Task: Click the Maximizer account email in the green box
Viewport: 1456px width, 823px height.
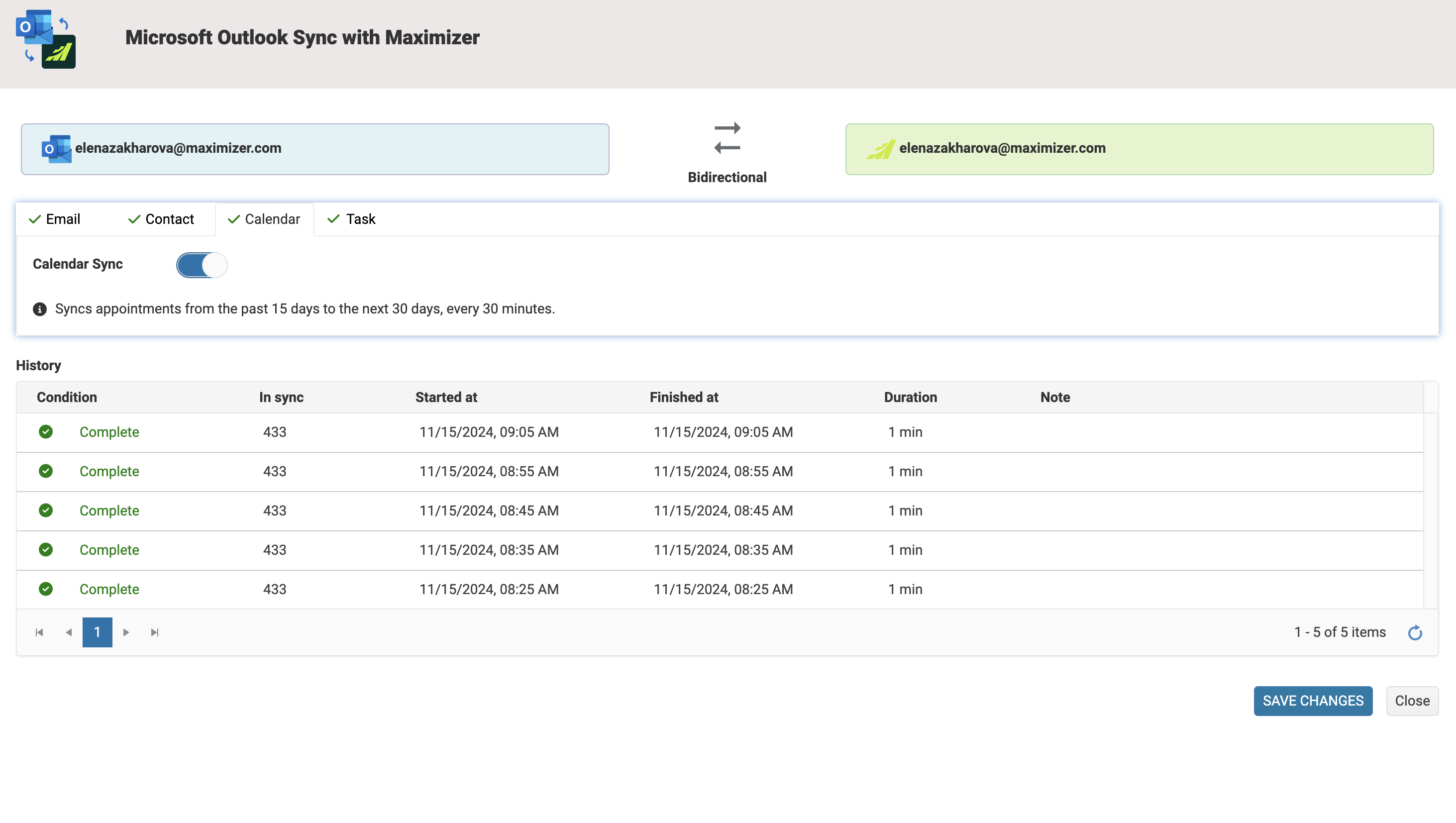Action: (1002, 148)
